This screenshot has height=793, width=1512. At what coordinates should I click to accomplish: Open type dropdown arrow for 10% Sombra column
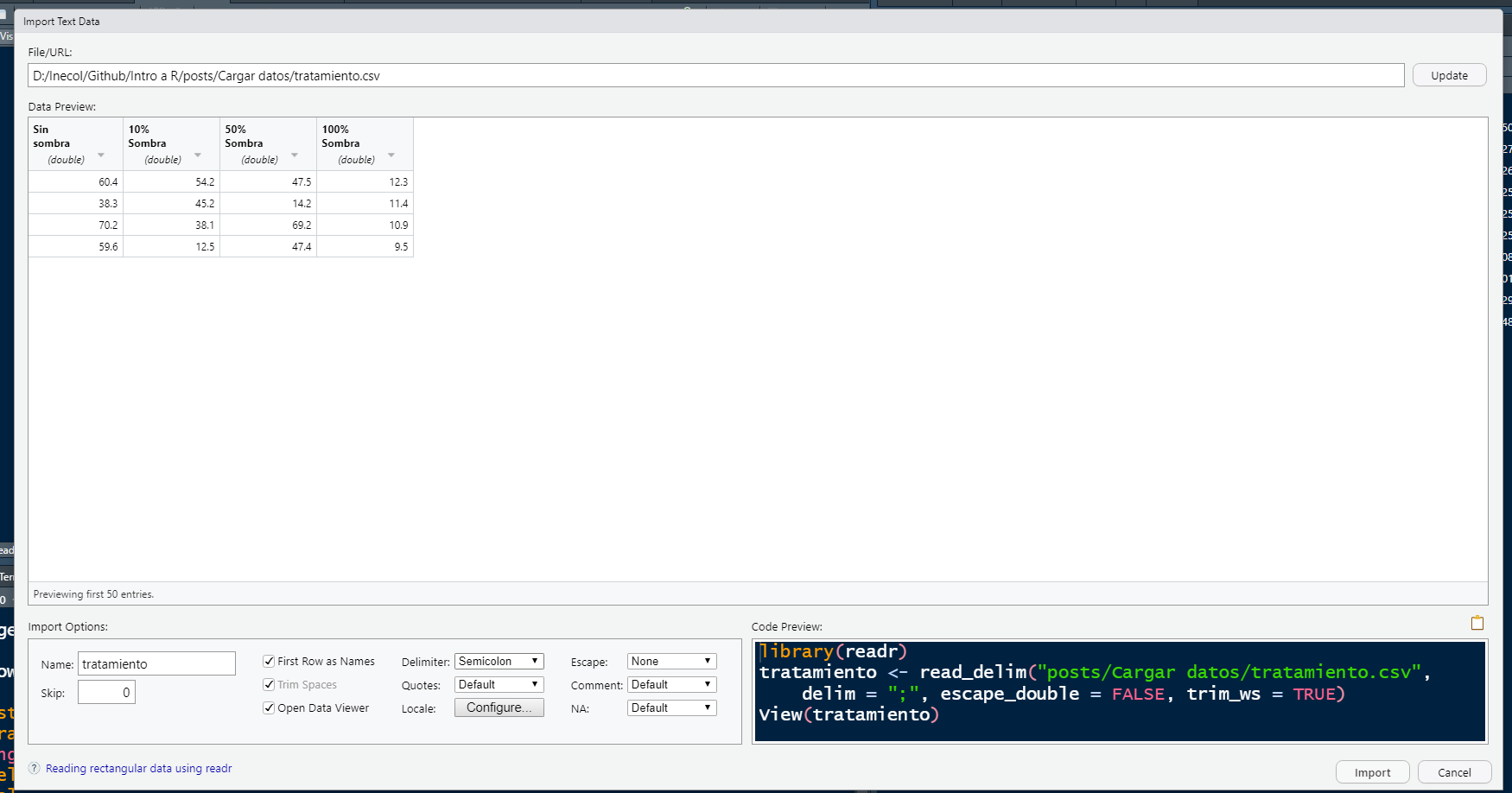pos(198,155)
